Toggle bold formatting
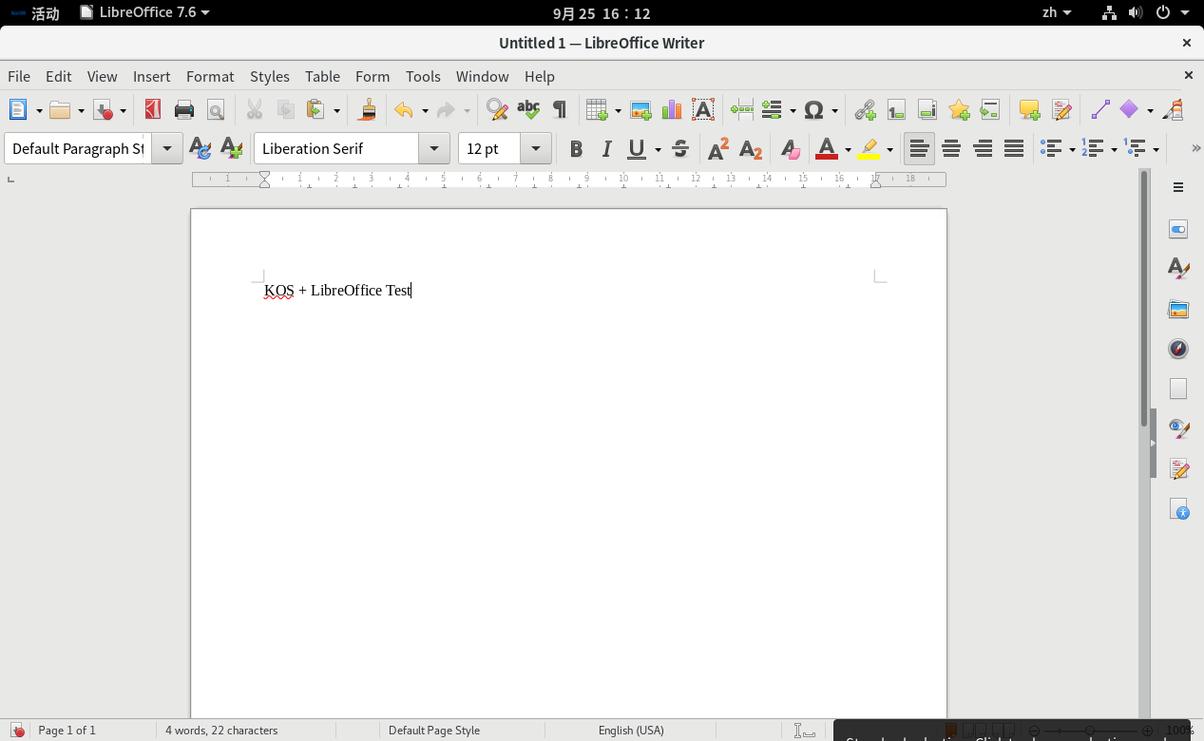The height and width of the screenshot is (741, 1204). 576,148
